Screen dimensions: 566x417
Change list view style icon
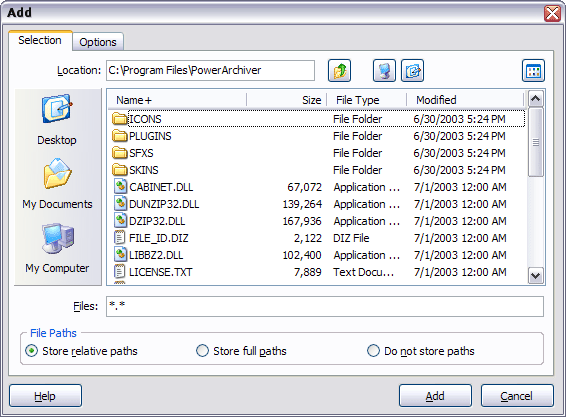(x=533, y=70)
